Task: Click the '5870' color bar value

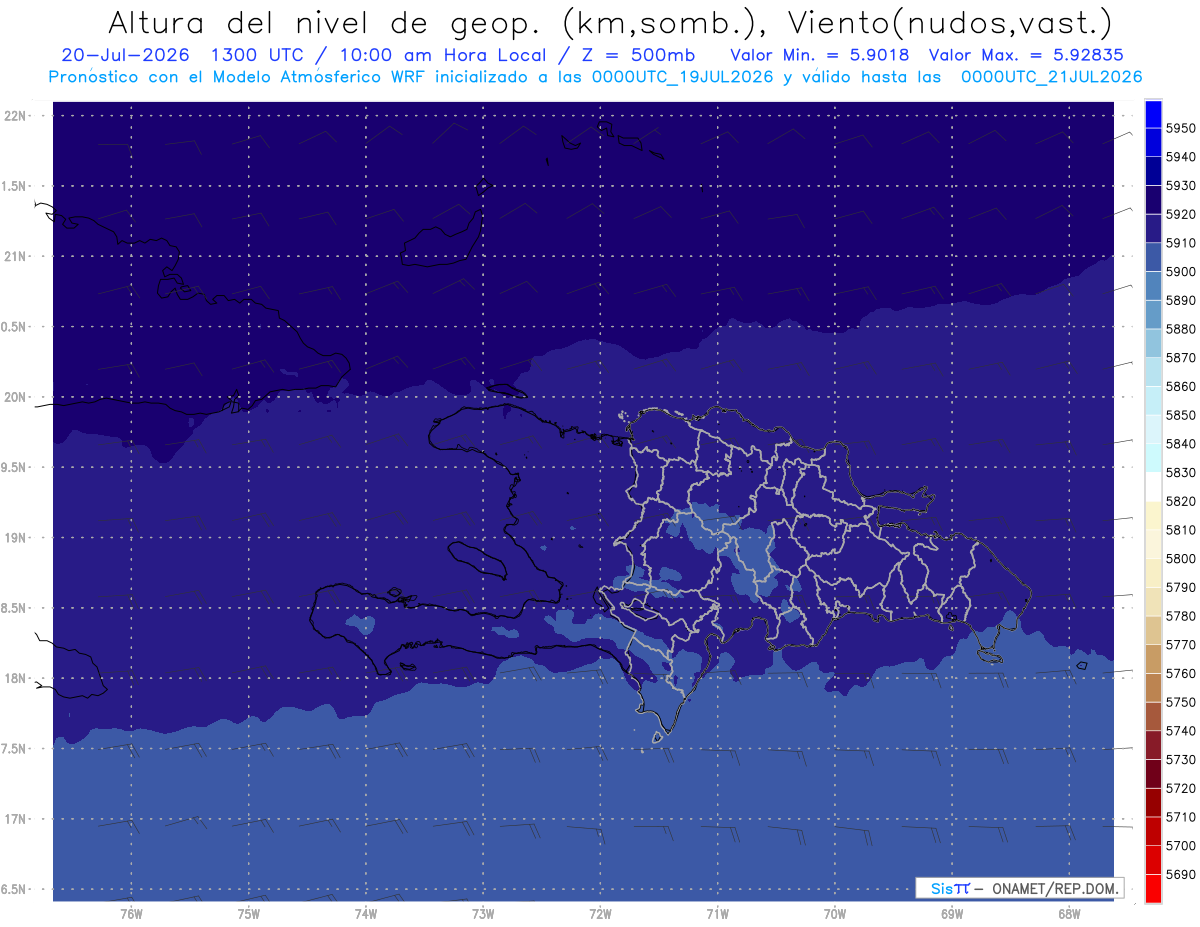Action: 1182,358
